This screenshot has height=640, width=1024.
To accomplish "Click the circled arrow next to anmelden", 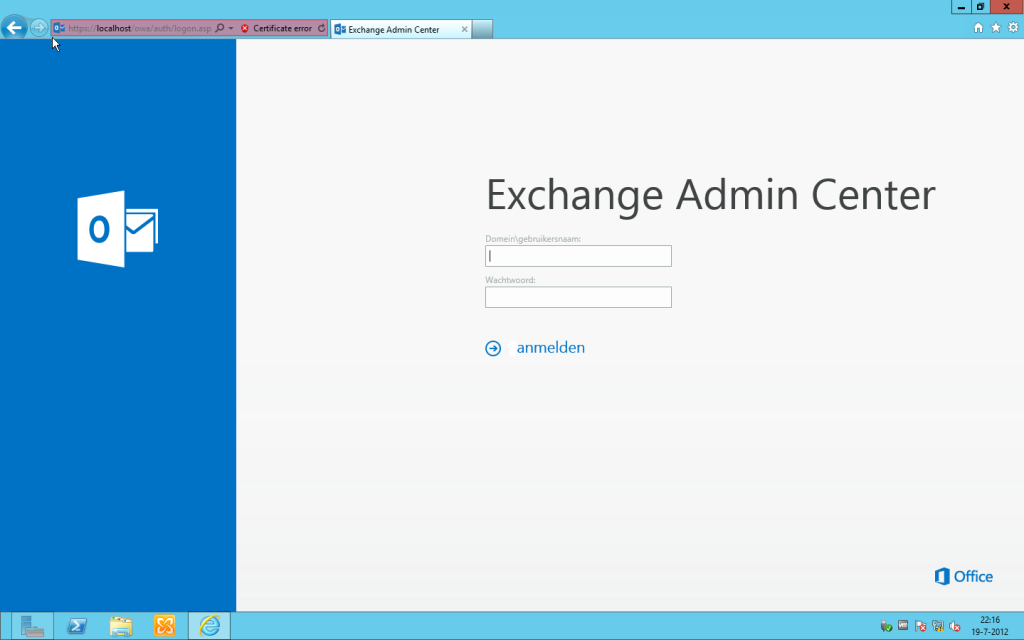I will 493,349.
